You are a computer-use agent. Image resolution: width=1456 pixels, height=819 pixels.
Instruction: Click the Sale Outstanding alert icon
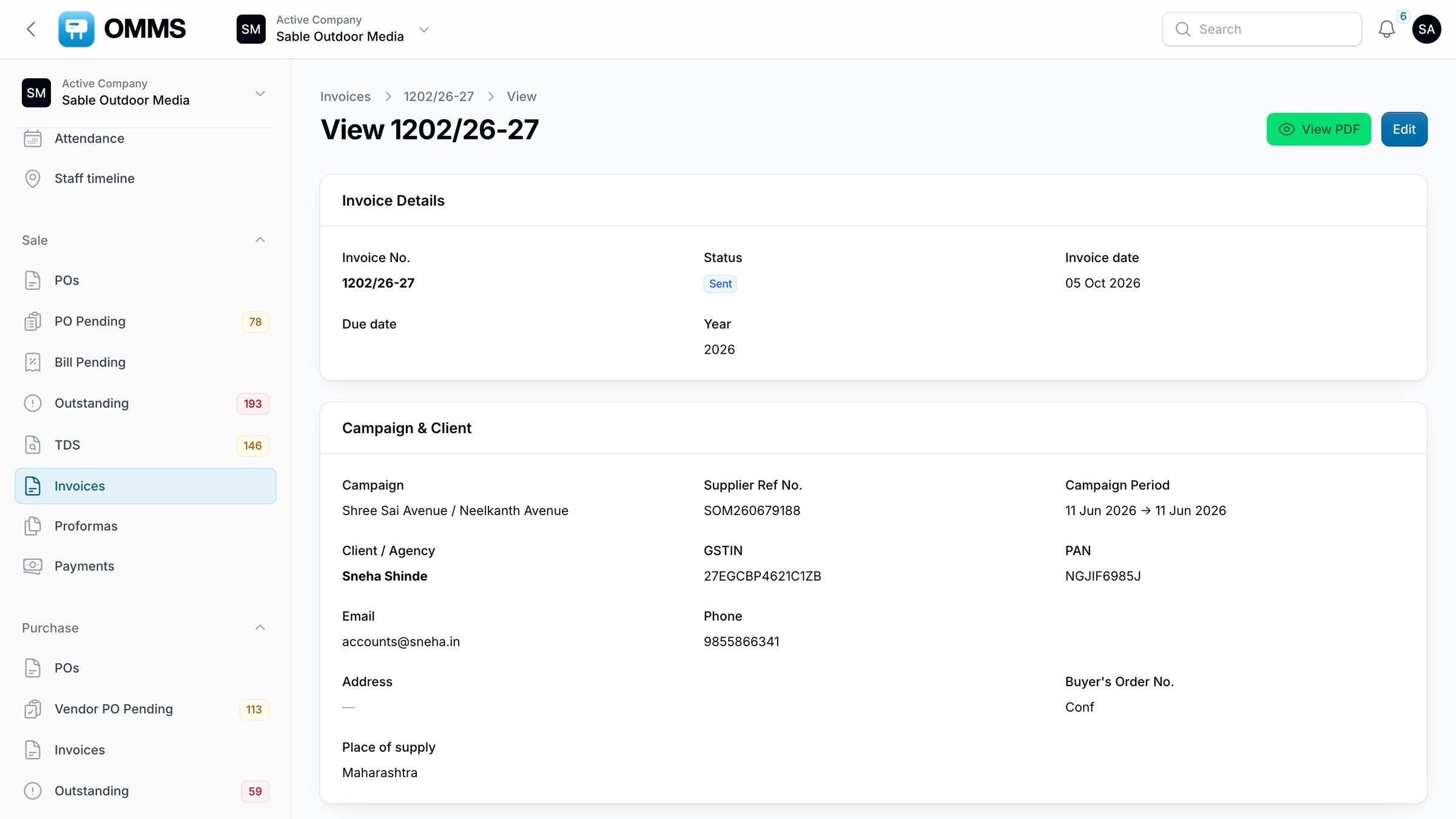click(33, 403)
